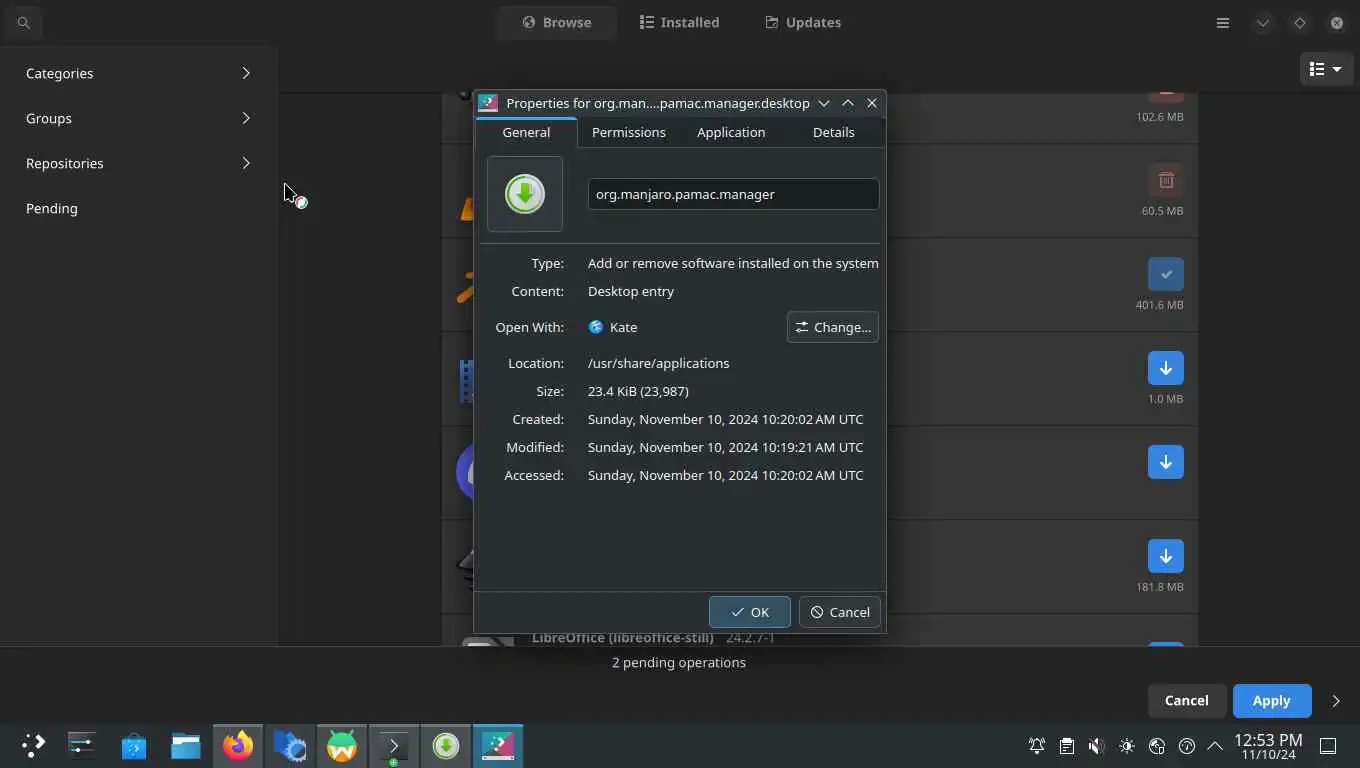Image resolution: width=1360 pixels, height=768 pixels.
Task: Open clipboard tray icon
Action: [x=1067, y=746]
